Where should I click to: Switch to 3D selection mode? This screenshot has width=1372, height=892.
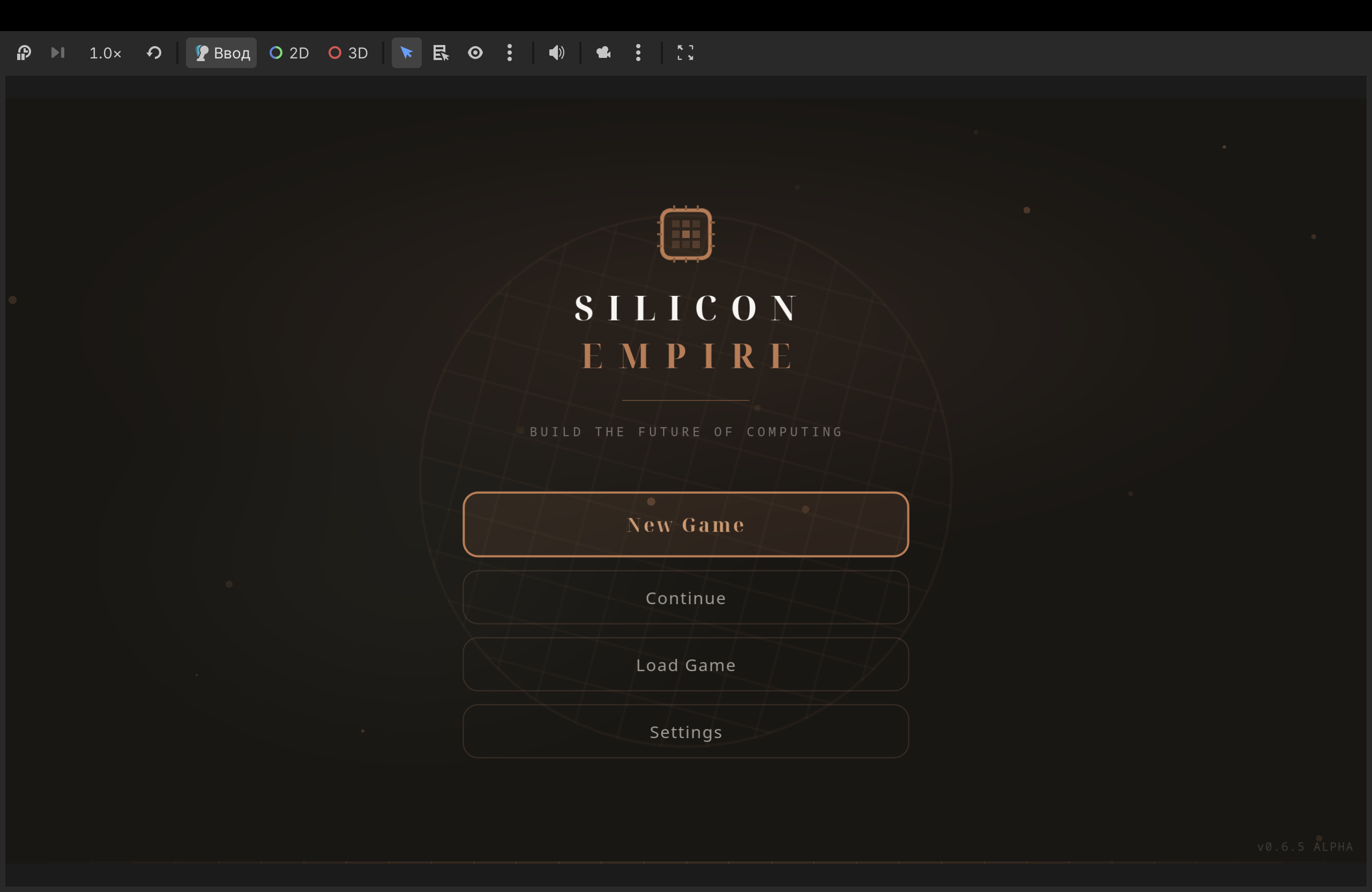tap(348, 53)
